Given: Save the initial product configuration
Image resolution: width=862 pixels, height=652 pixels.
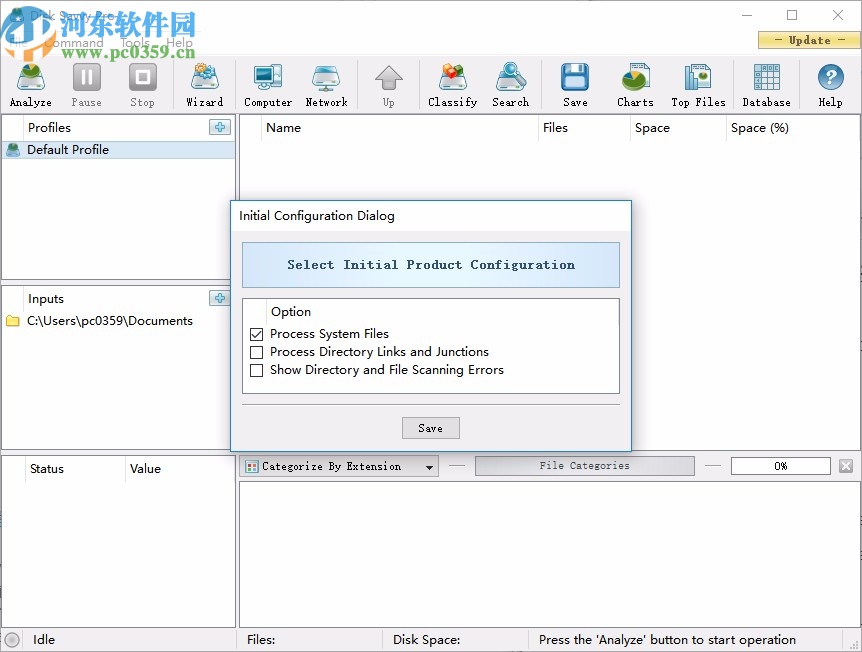Looking at the screenshot, I should coord(430,427).
